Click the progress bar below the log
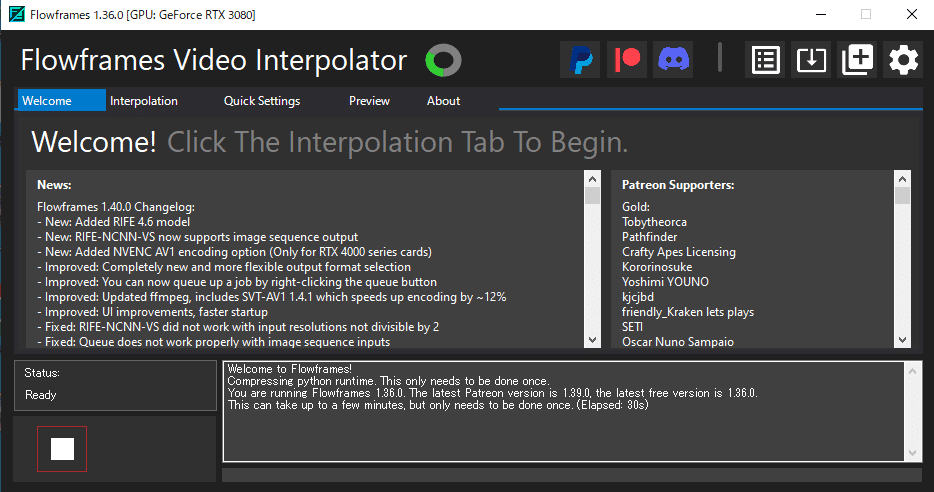 click(572, 475)
